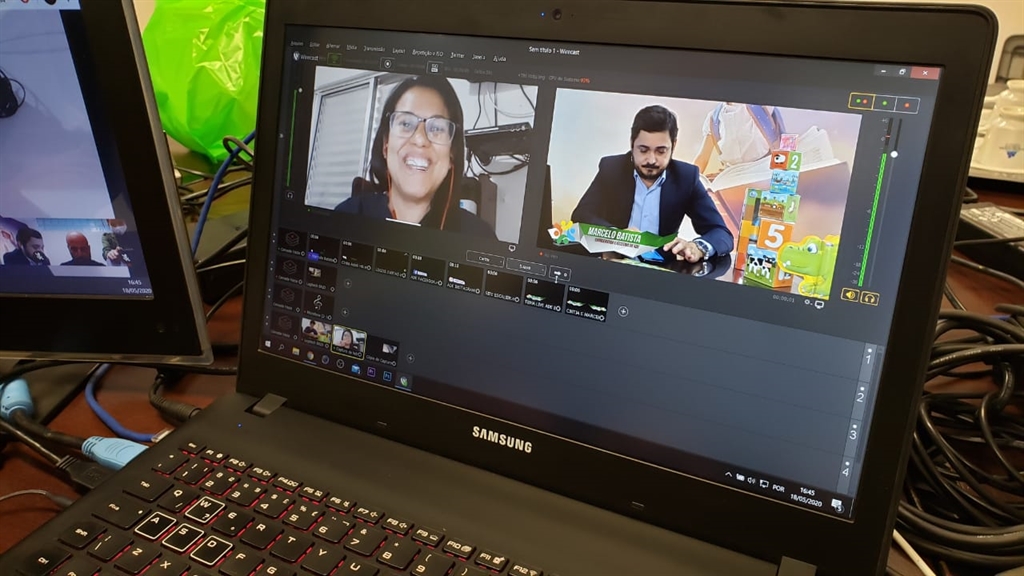Open the Corte transition dropdown
The image size is (1024, 576).
[x=485, y=259]
